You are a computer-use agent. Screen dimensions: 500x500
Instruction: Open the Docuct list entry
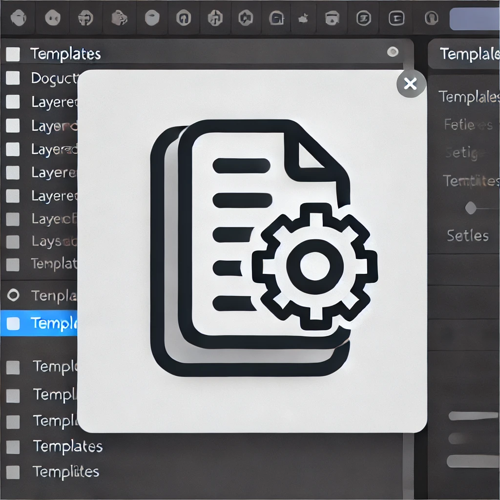point(54,78)
